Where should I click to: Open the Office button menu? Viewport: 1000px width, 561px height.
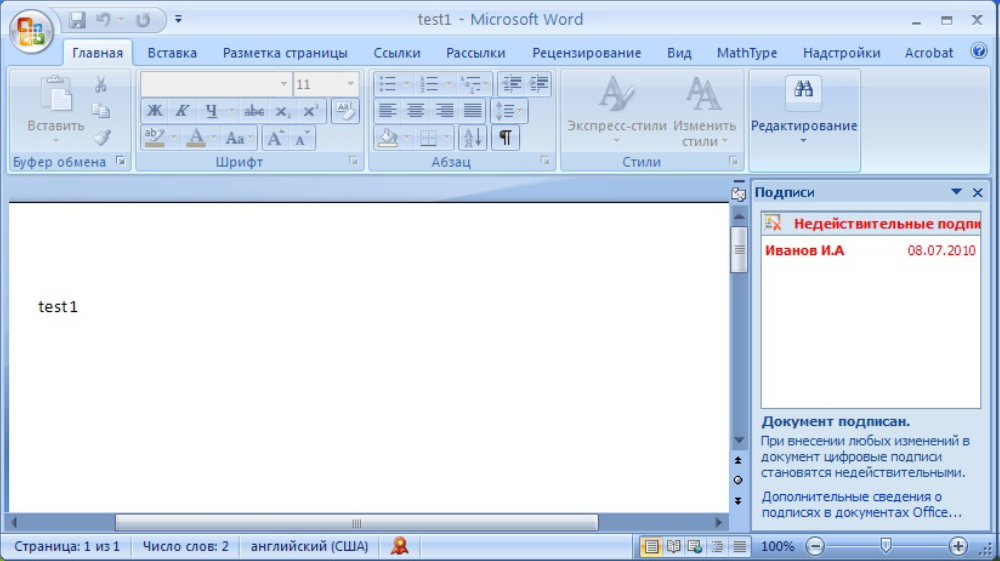[31, 31]
